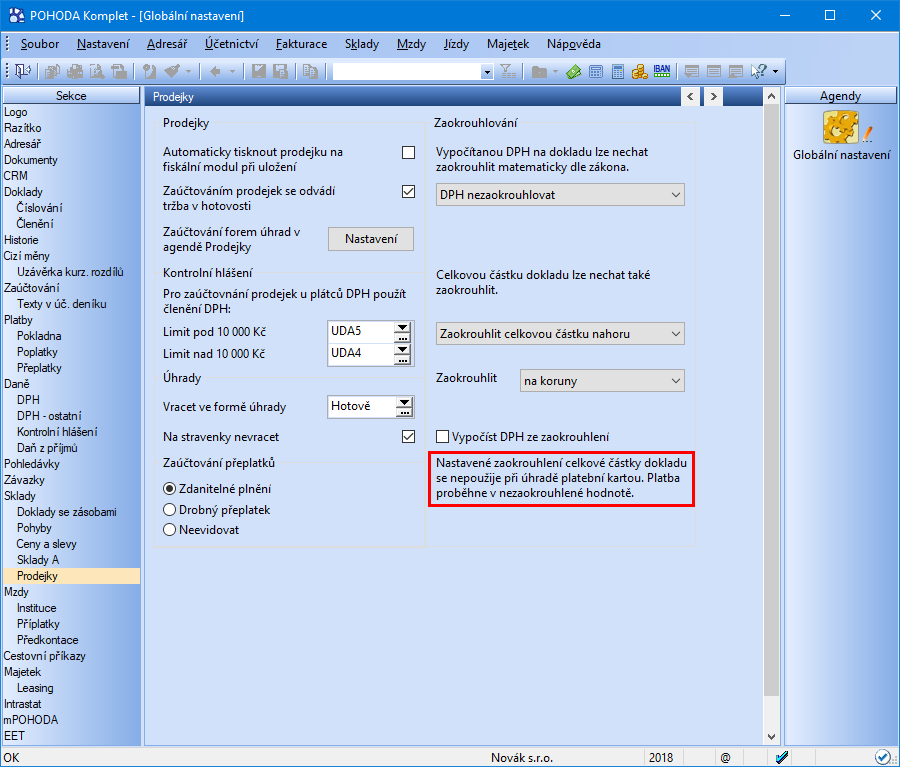Select 'Číslování' under Doklady
Viewport: 900px width, 767px height.
coord(39,208)
